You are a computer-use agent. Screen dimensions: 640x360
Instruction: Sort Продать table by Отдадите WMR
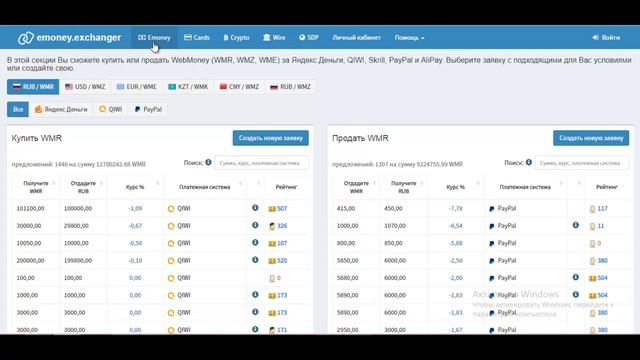pyautogui.click(x=356, y=187)
